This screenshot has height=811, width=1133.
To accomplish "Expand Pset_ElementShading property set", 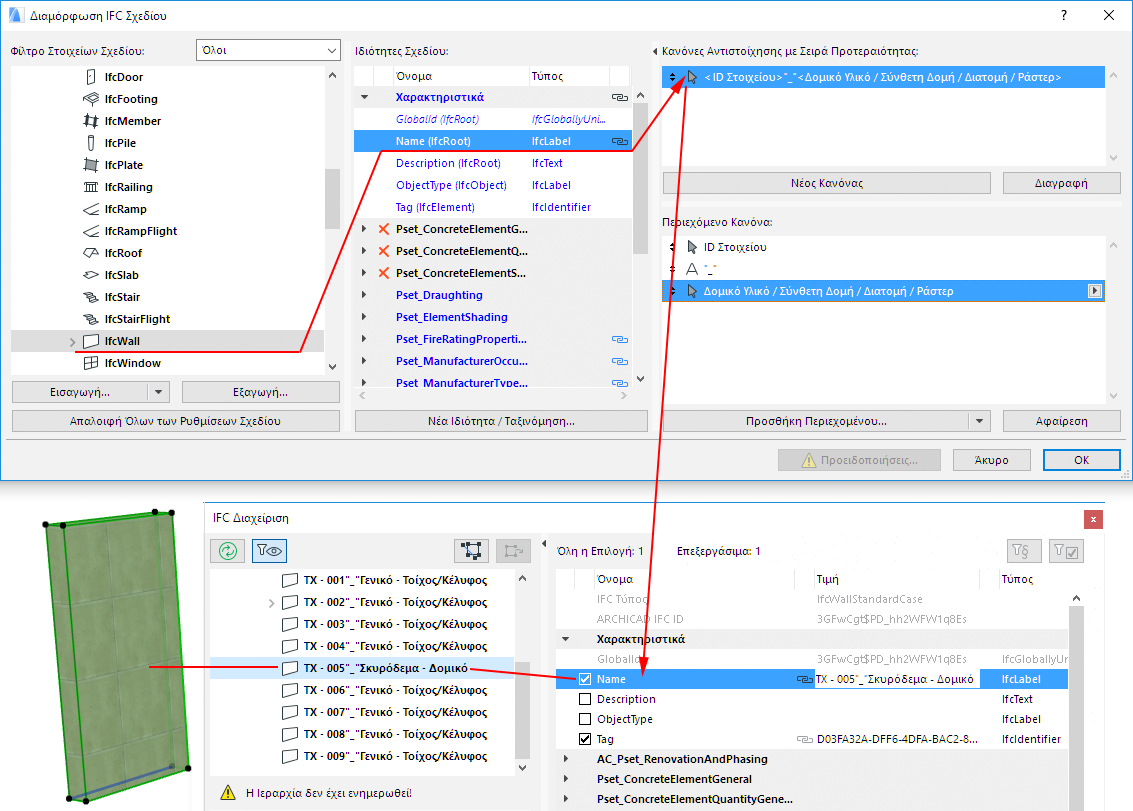I will [364, 317].
